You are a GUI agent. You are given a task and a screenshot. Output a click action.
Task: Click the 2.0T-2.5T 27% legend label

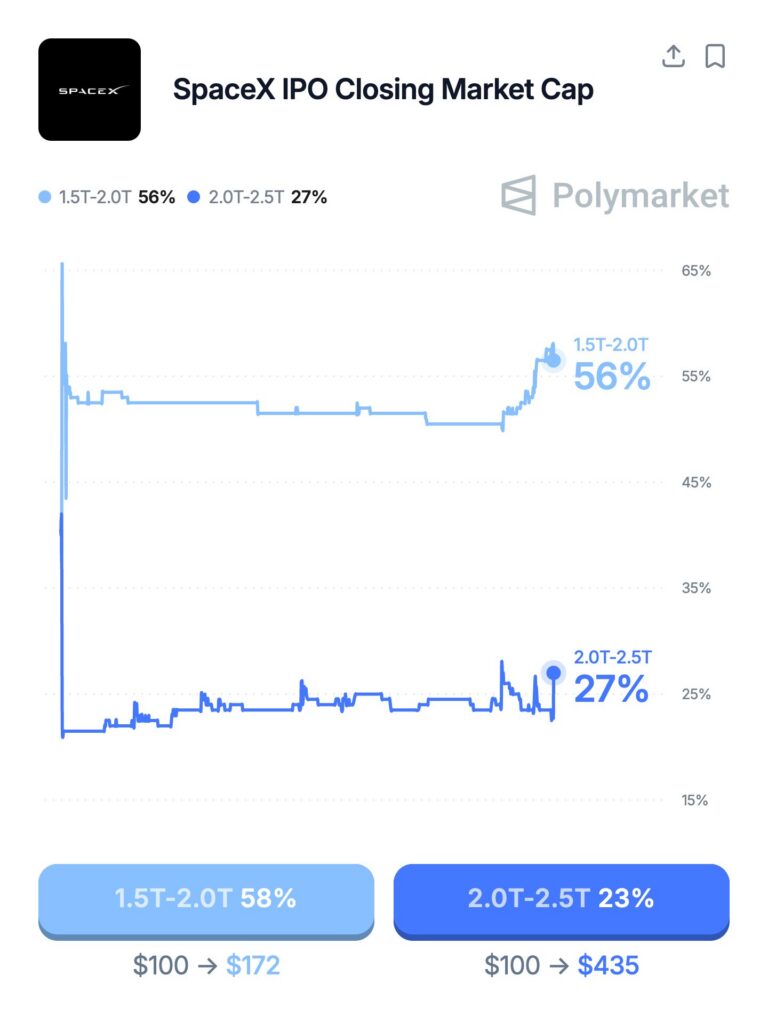(268, 198)
